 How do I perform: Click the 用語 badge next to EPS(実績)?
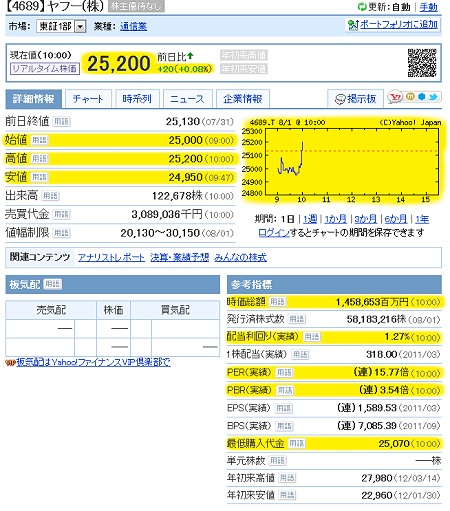[284, 408]
